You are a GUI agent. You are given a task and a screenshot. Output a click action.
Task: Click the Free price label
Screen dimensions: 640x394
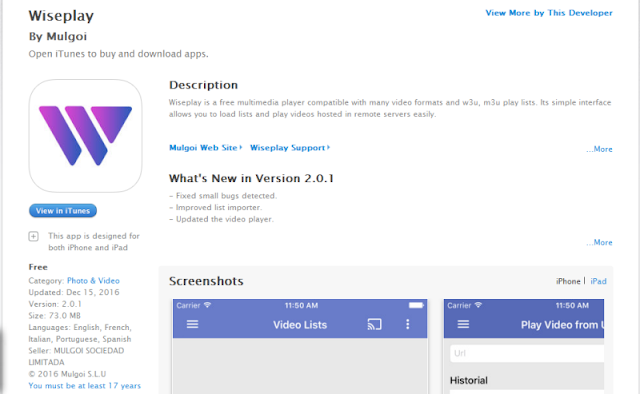(38, 267)
